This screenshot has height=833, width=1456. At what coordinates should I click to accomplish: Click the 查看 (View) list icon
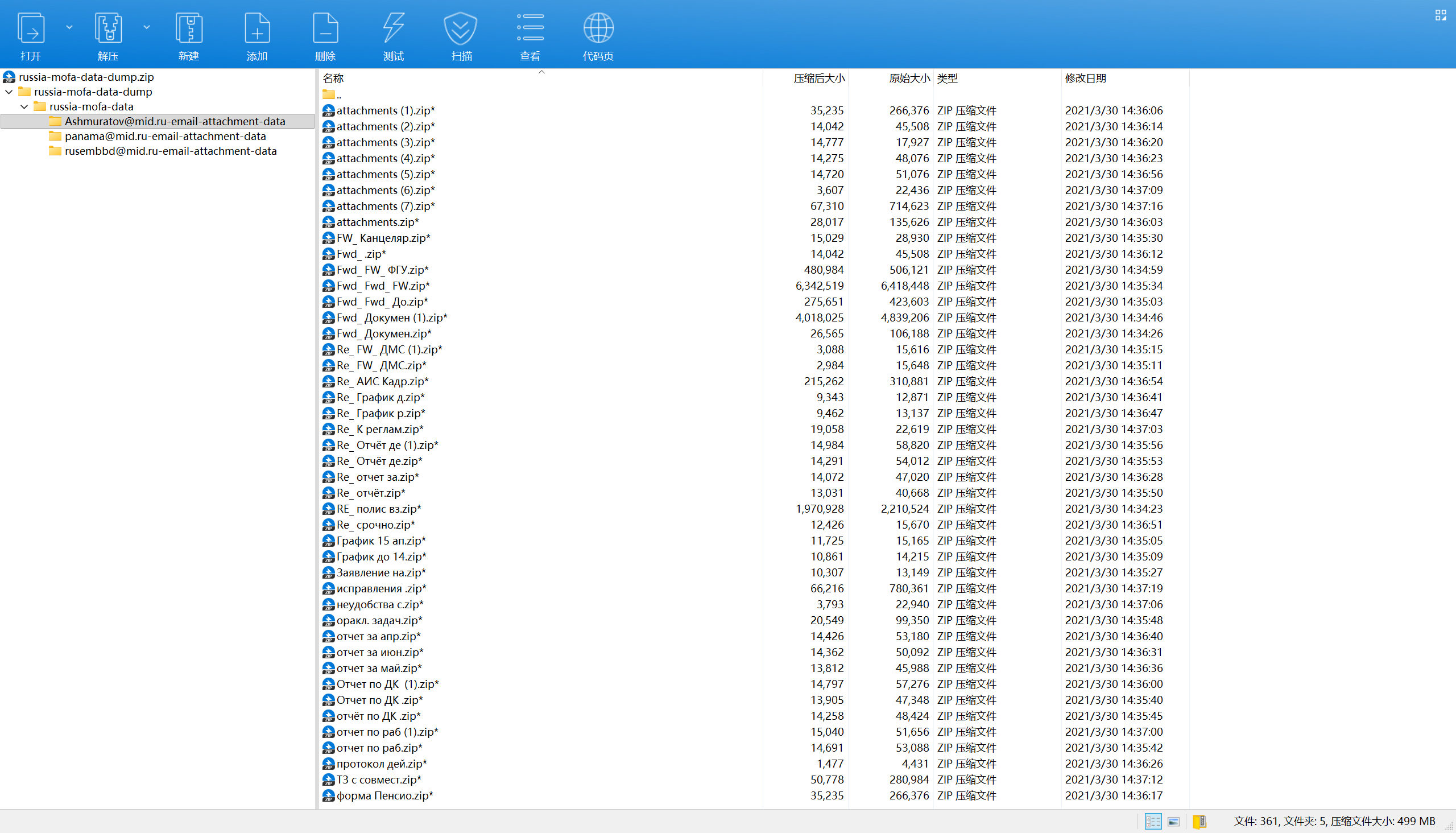pos(530,28)
